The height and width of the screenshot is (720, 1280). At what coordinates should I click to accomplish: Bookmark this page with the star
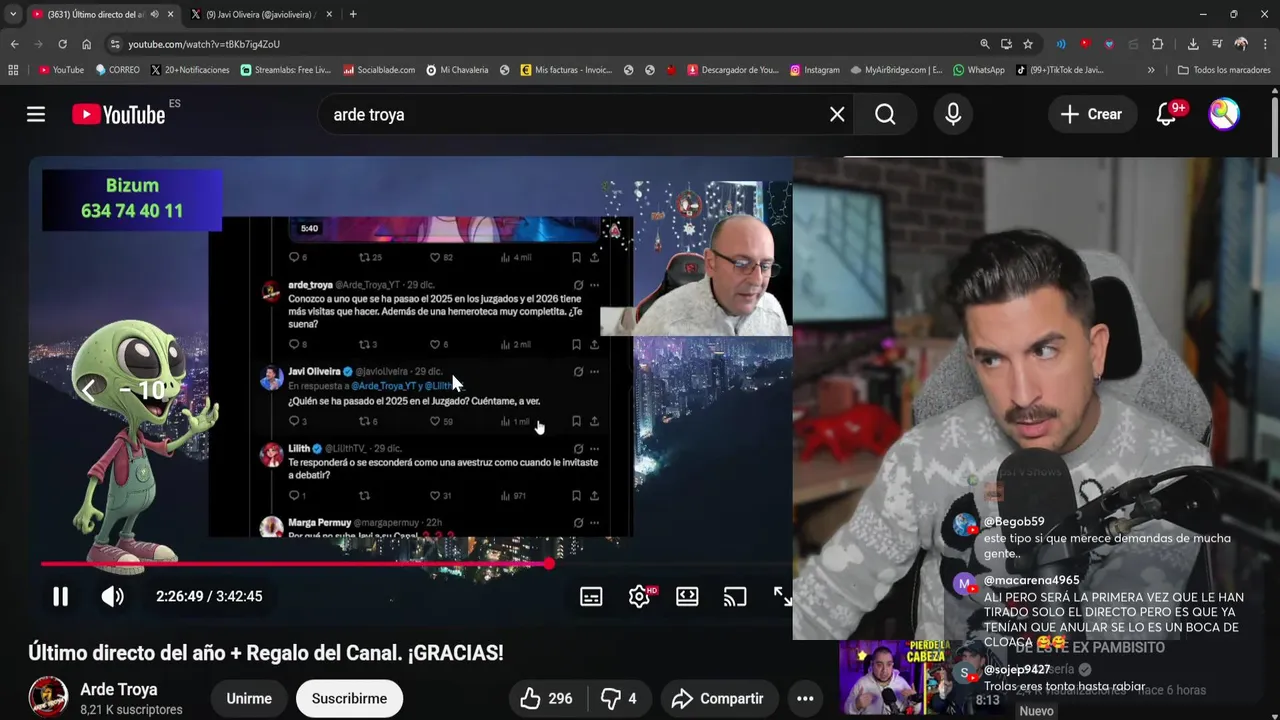pos(1028,44)
